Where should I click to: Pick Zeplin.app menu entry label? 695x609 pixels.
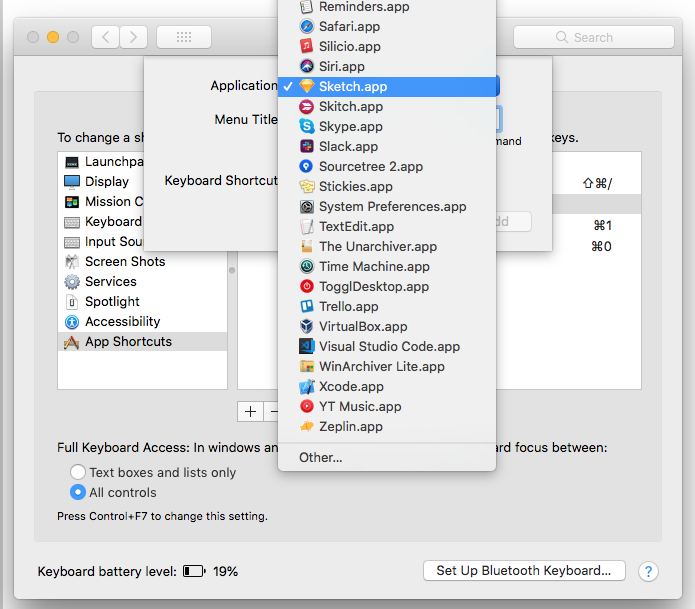(351, 426)
